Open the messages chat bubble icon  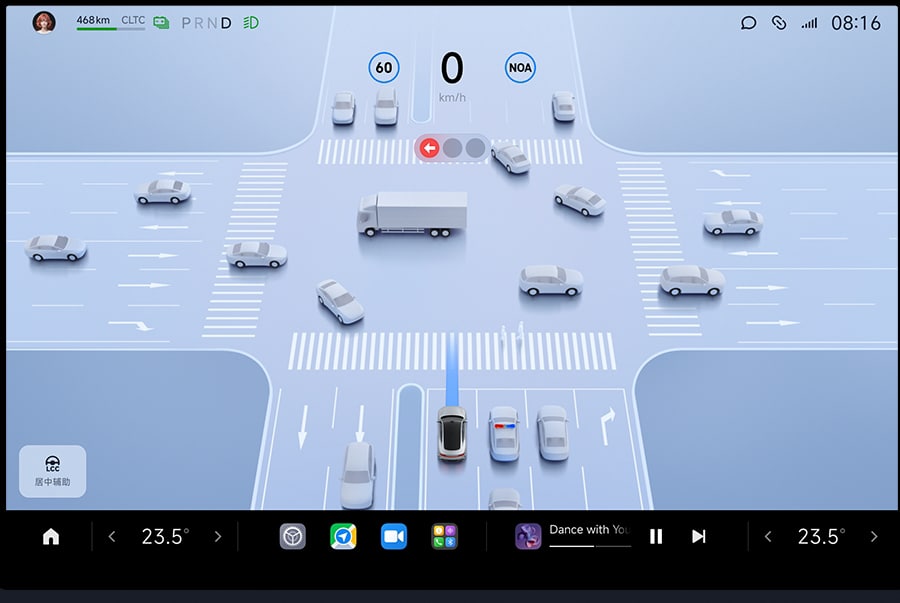coord(748,23)
